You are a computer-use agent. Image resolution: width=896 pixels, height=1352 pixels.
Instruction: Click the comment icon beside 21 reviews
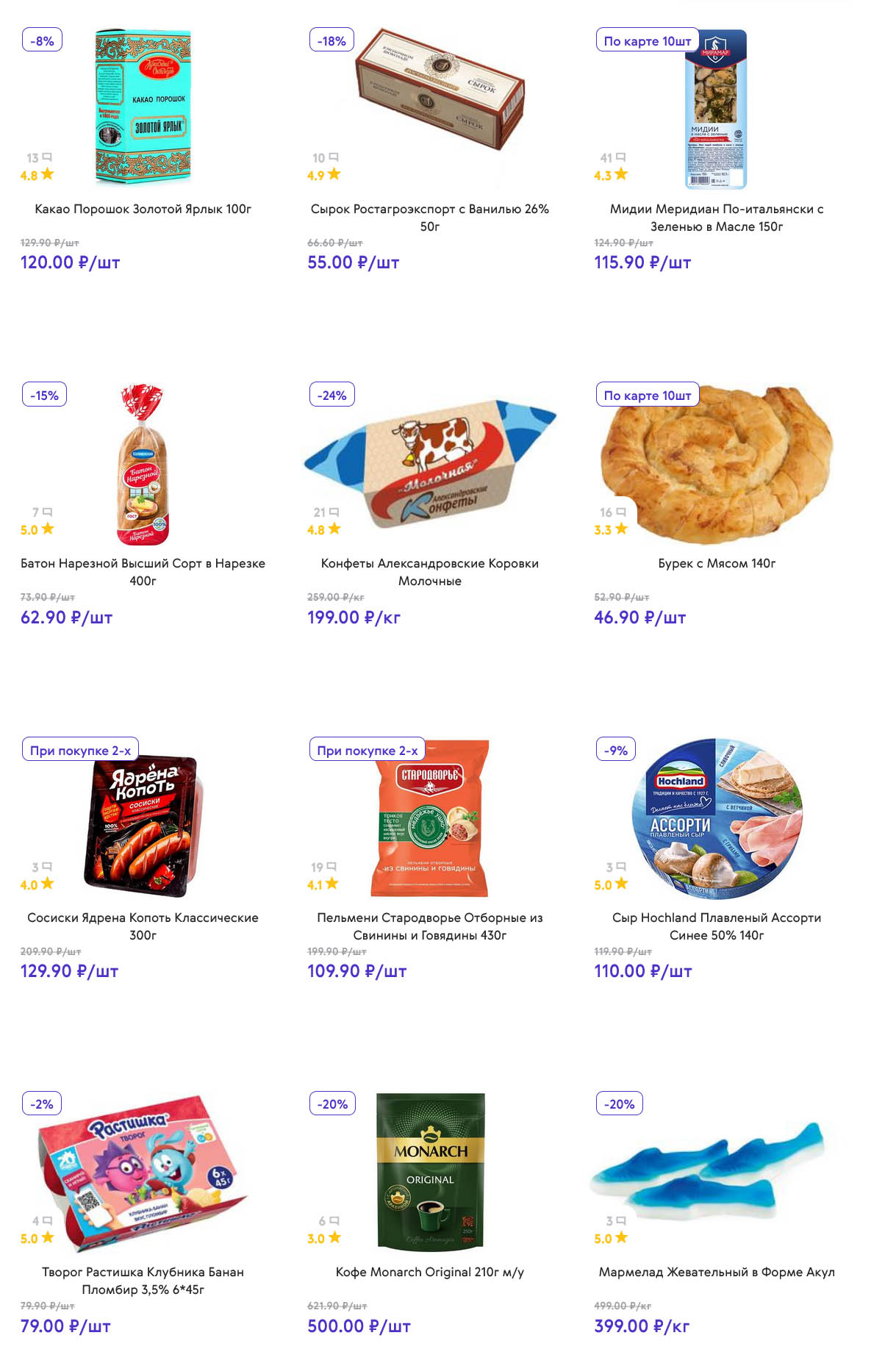click(334, 512)
